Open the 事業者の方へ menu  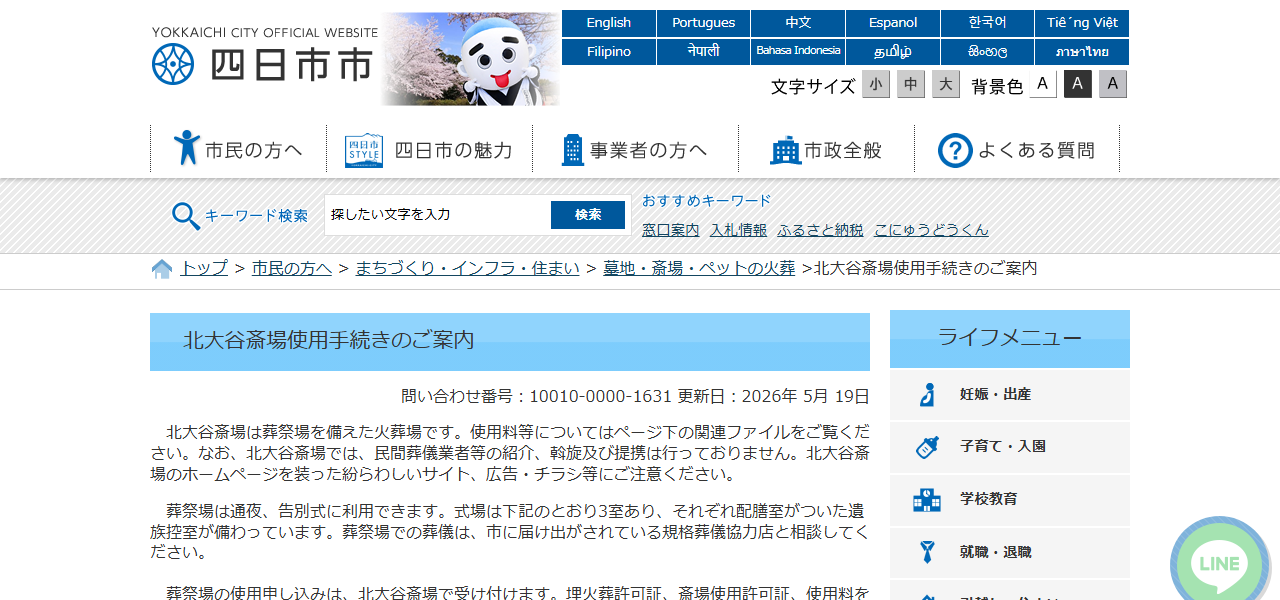pyautogui.click(x=635, y=149)
